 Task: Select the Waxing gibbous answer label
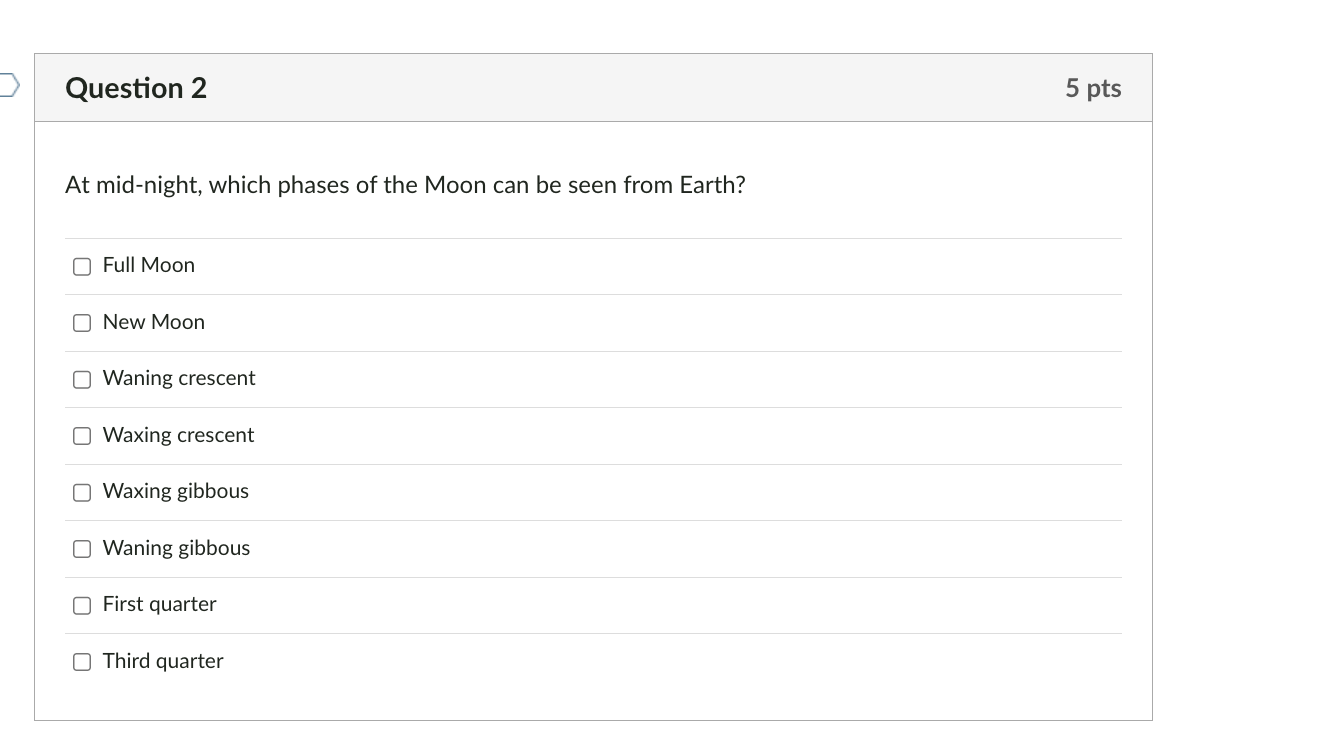[175, 491]
